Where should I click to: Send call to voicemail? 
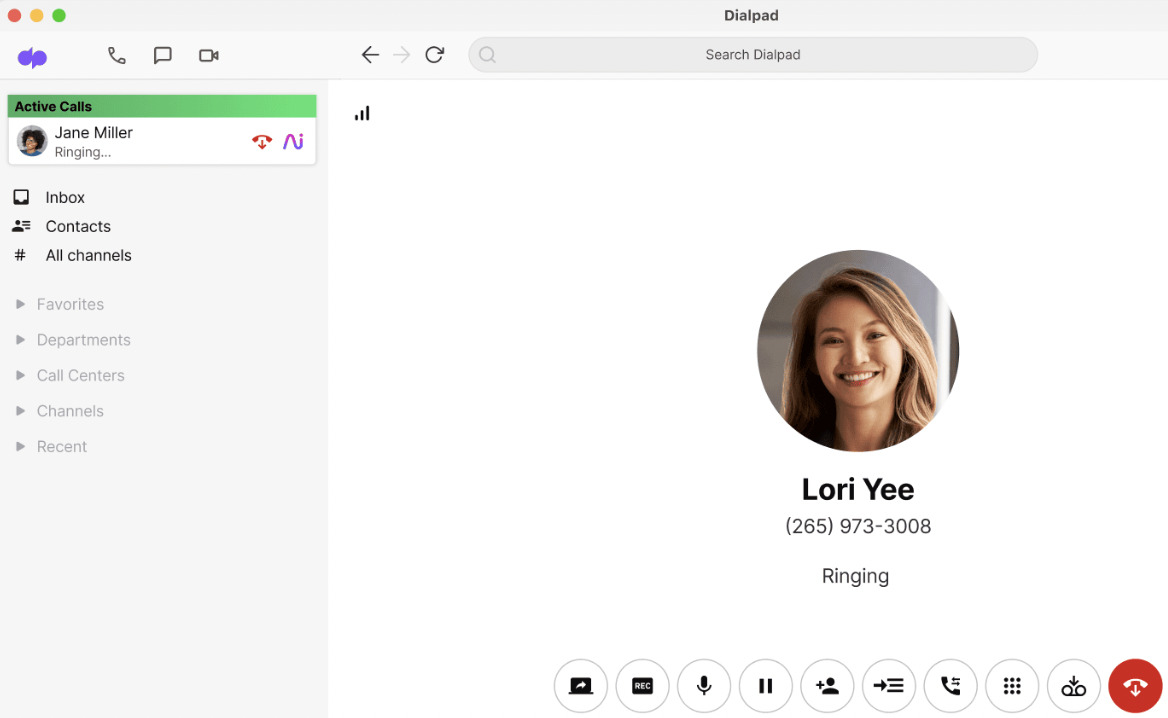point(1073,686)
